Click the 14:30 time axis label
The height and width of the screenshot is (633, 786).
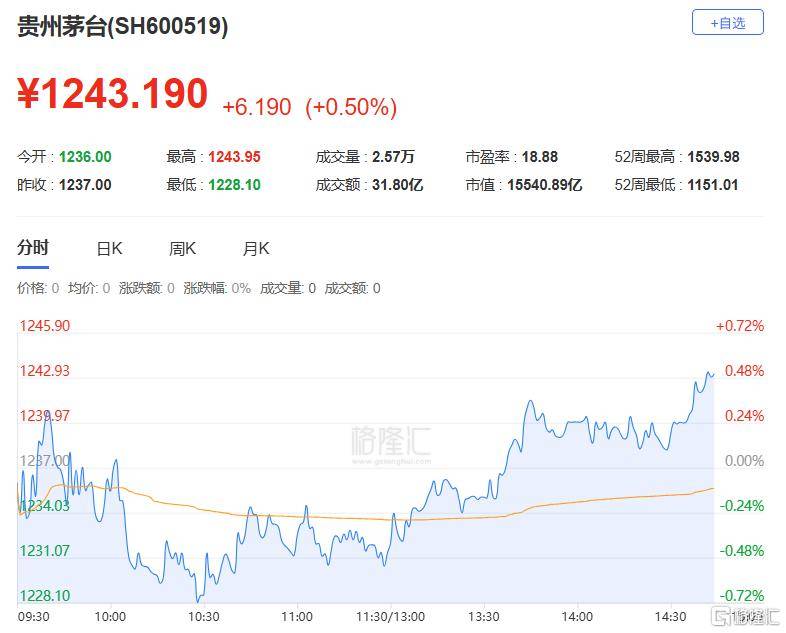[x=670, y=616]
